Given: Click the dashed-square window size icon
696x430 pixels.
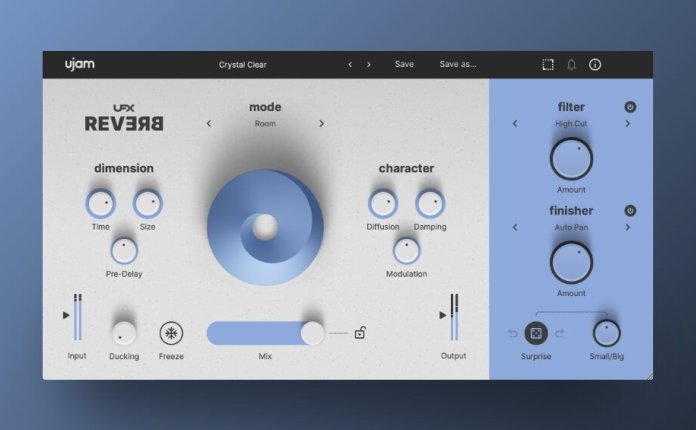Looking at the screenshot, I should 548,65.
